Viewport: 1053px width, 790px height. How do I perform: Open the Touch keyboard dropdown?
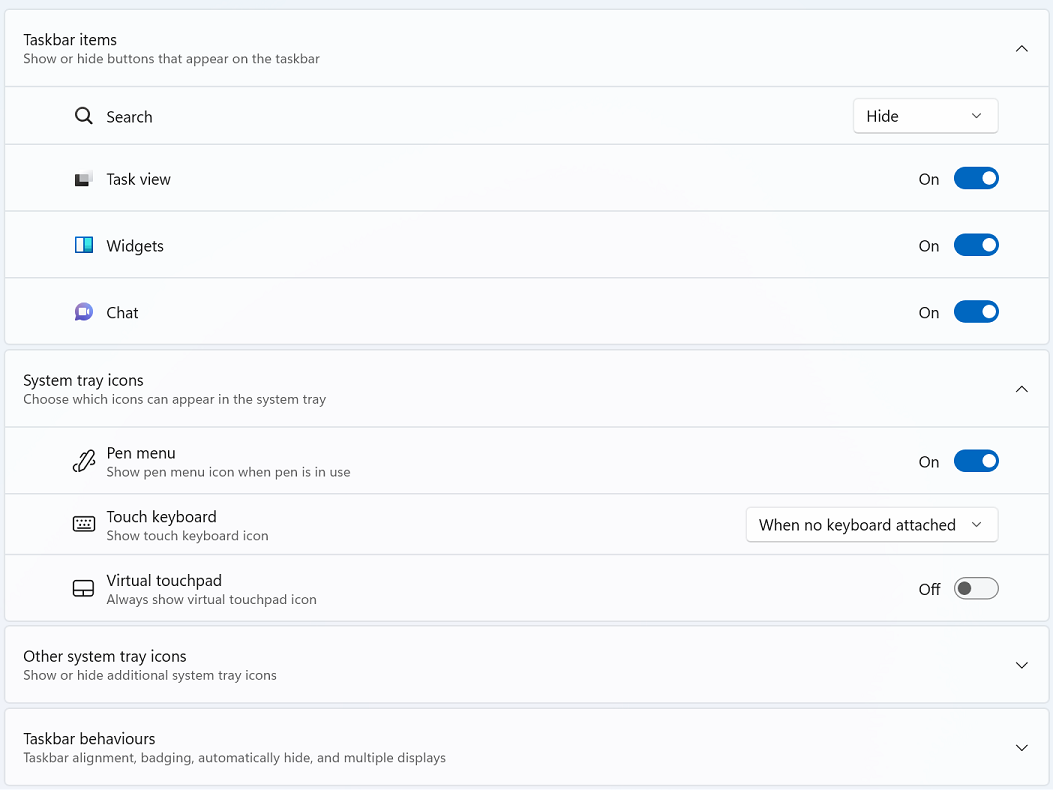[x=872, y=525]
